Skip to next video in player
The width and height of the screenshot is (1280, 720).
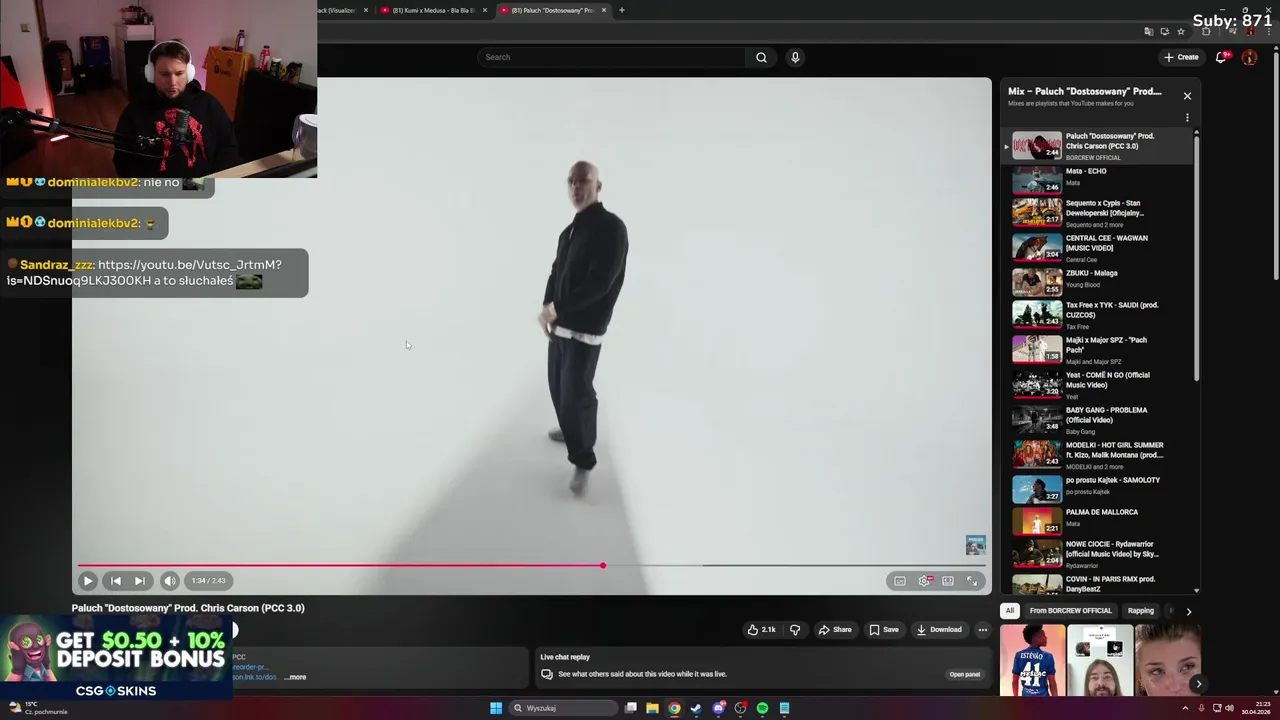point(140,580)
